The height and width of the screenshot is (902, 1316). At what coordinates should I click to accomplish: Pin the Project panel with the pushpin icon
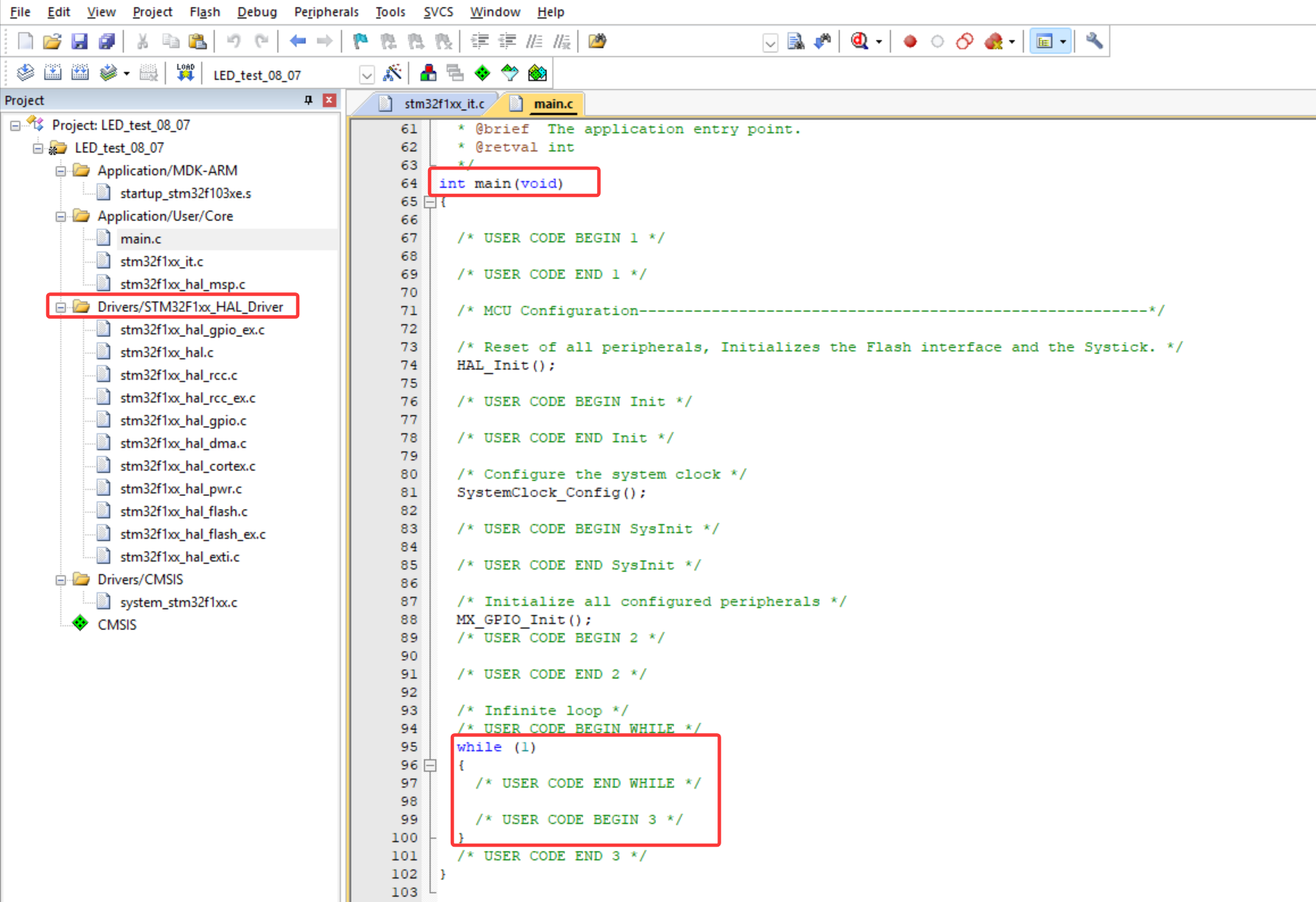[x=308, y=100]
